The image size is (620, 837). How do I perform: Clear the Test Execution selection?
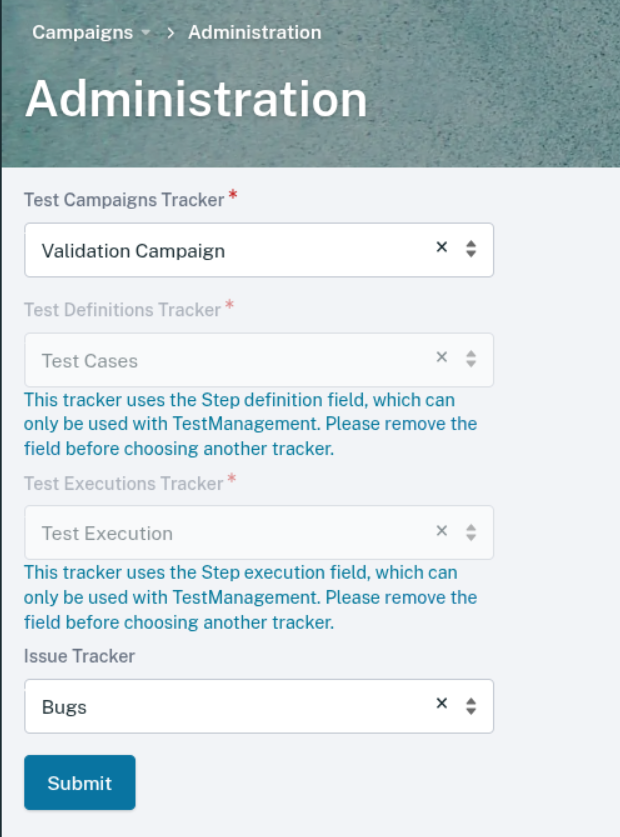[441, 531]
